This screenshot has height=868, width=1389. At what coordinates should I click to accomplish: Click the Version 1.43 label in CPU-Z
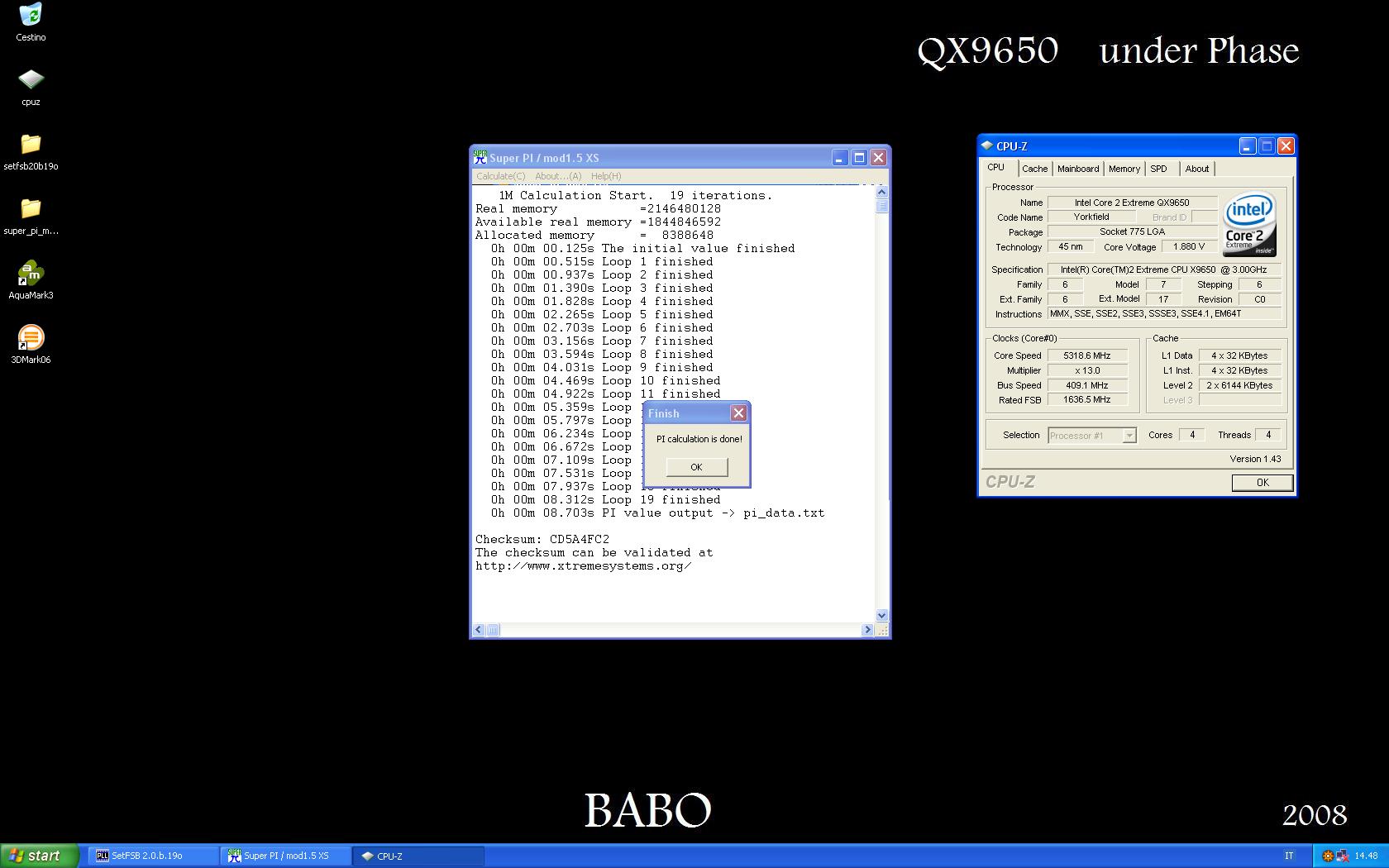(x=1255, y=459)
